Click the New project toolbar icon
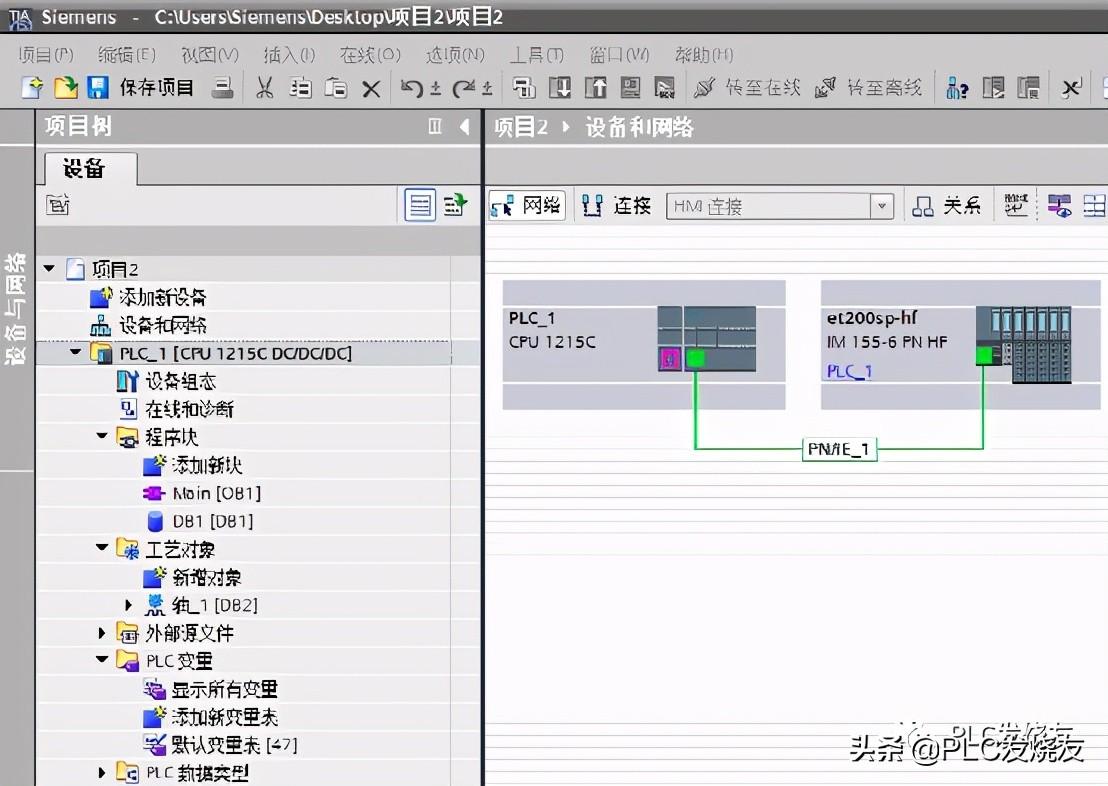Screen dimensions: 1108x786 pyautogui.click(x=32, y=88)
